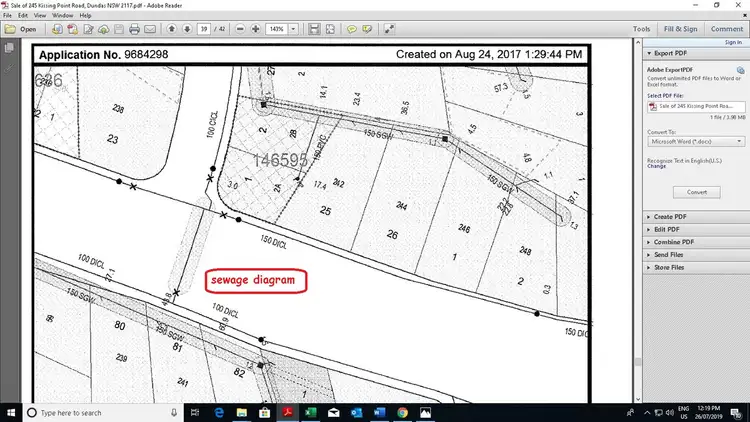Click the sticky note comment icon

352,30
